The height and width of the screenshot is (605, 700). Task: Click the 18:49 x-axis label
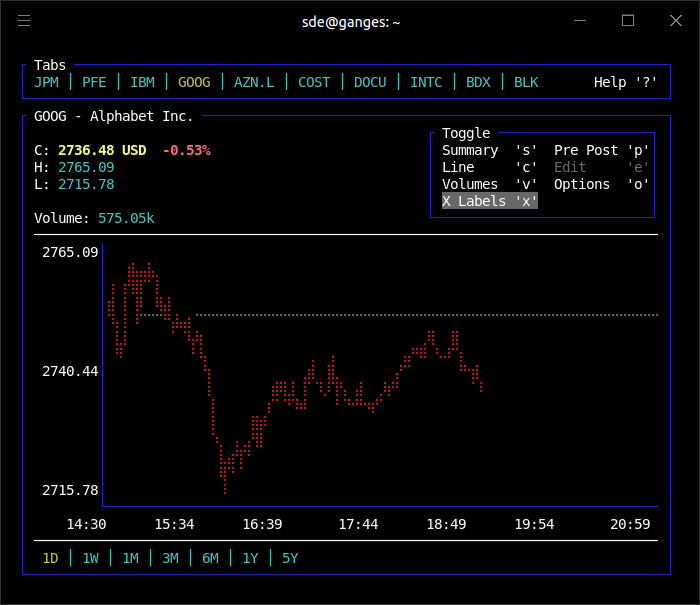(446, 524)
